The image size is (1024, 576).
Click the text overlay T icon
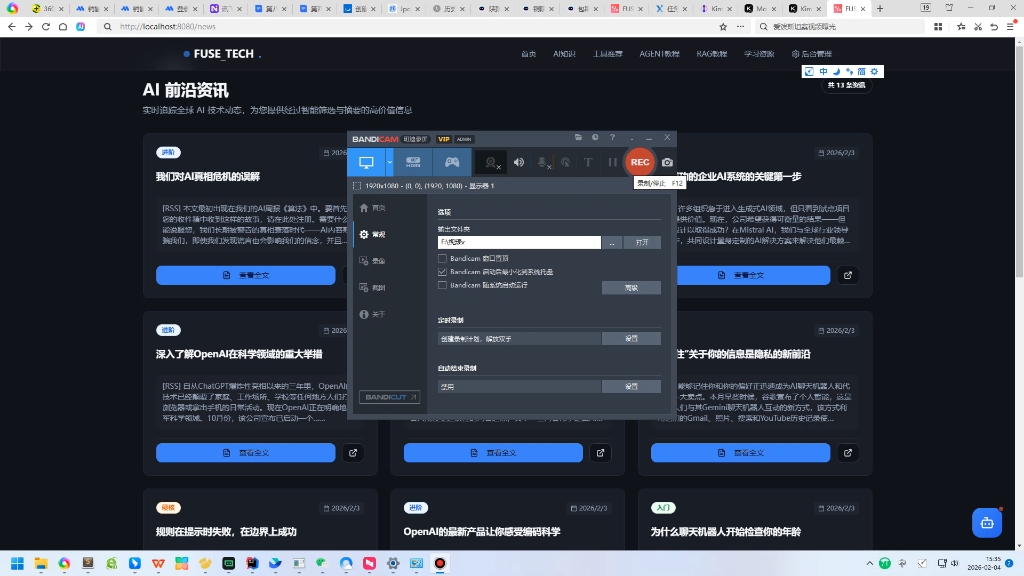[588, 163]
